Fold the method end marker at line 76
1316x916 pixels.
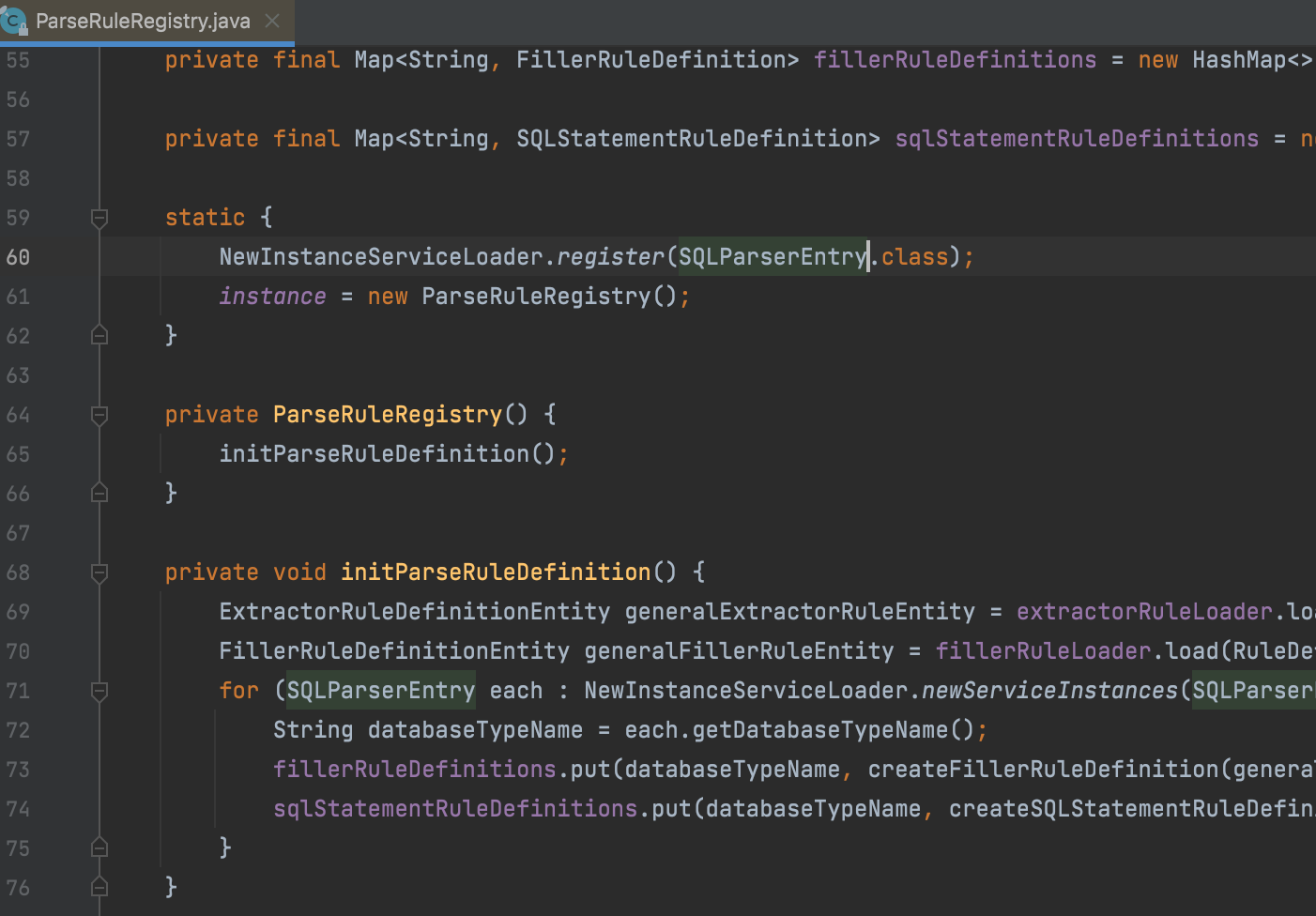pos(99,888)
